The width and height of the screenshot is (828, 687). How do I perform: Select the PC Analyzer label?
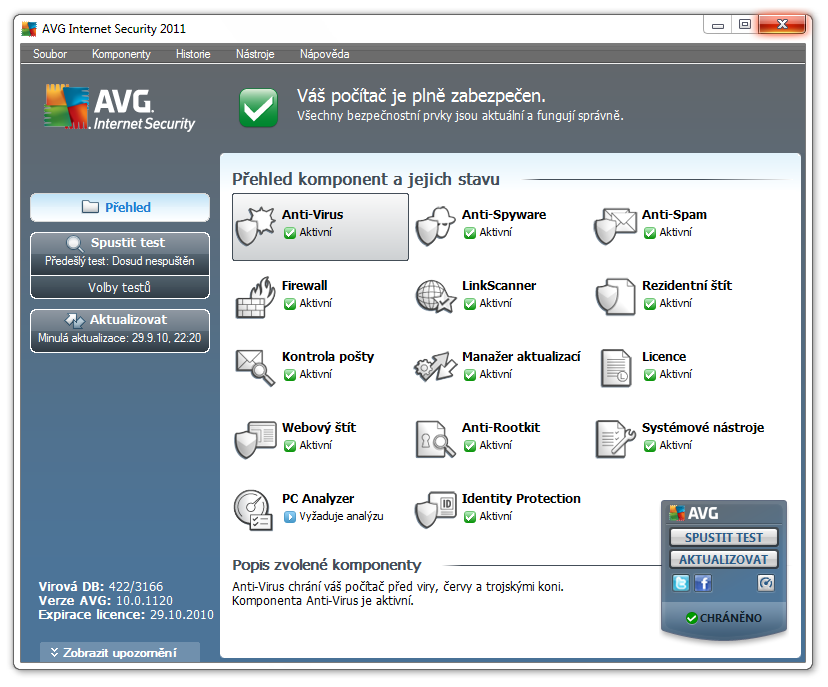318,498
